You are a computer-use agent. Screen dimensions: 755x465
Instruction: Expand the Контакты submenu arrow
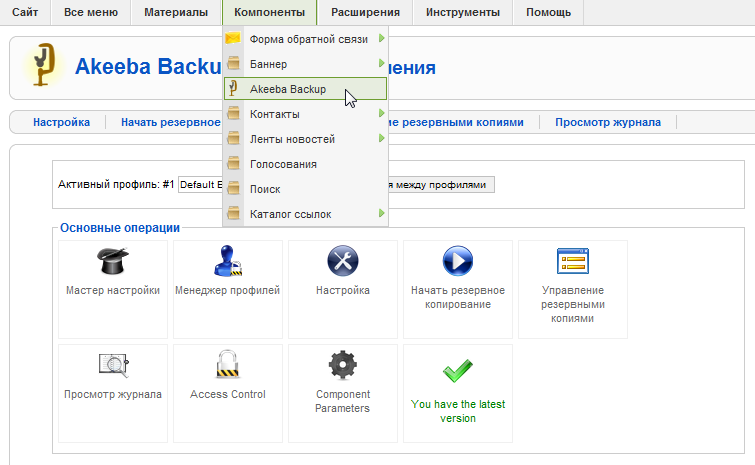(x=381, y=113)
